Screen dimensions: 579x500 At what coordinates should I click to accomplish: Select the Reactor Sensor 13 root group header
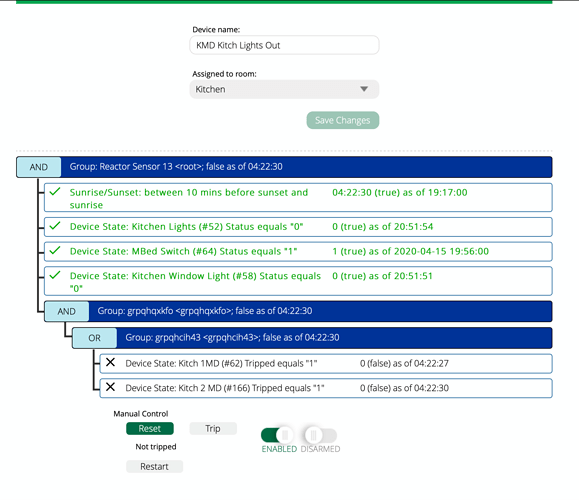(x=284, y=167)
